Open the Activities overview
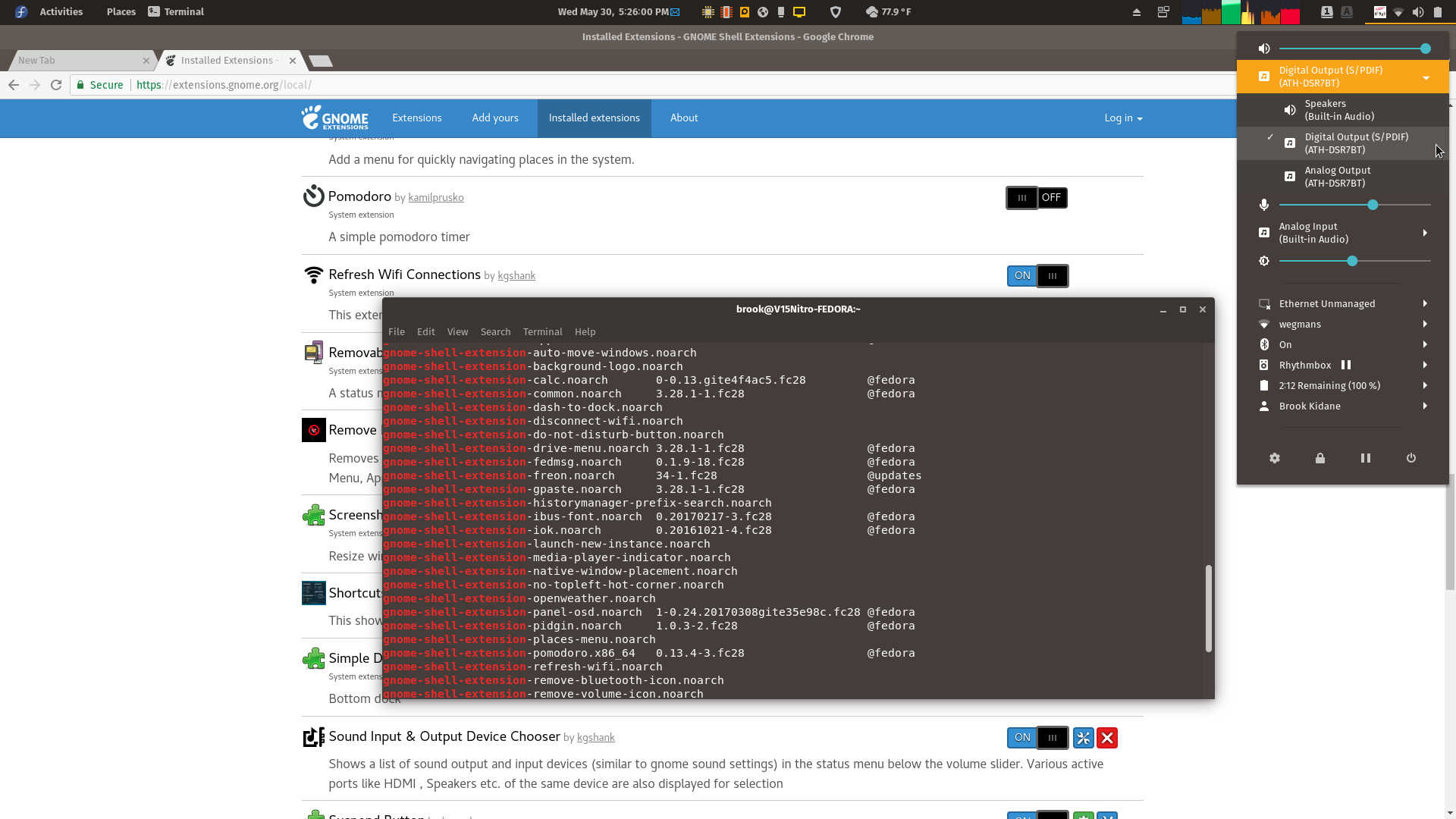The image size is (1456, 819). [61, 11]
